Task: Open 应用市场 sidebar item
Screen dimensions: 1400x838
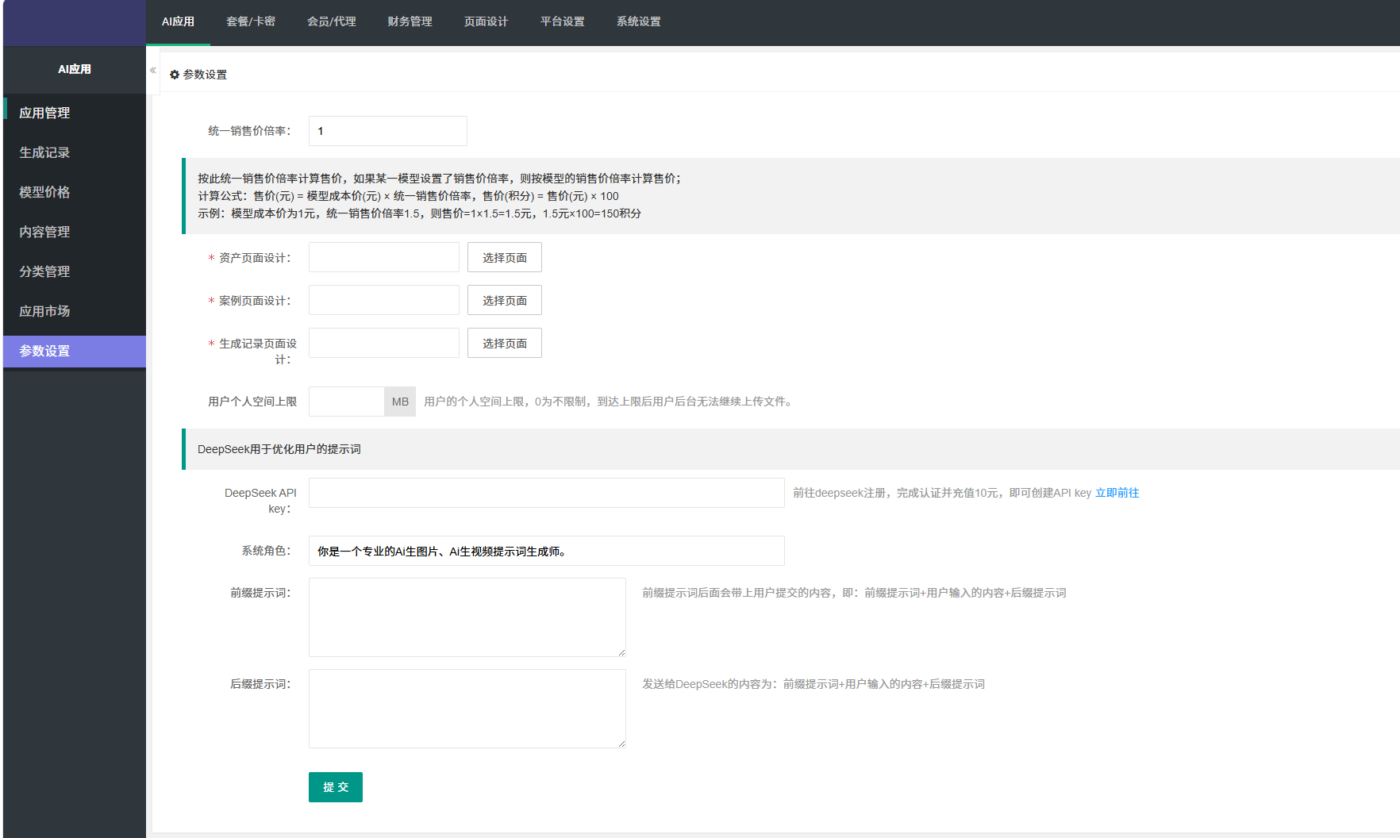Action: [x=75, y=311]
